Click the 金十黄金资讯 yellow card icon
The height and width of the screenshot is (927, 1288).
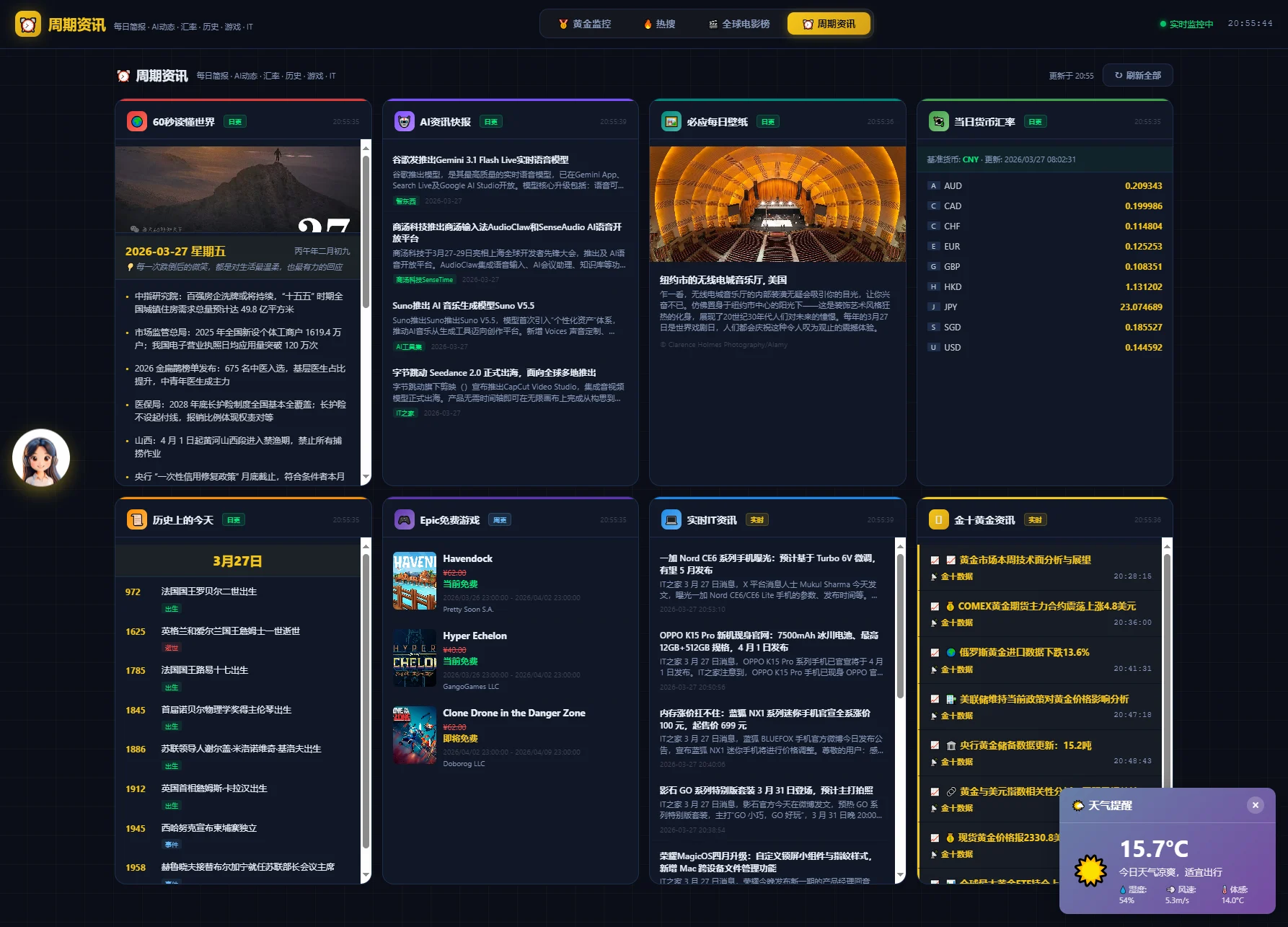[x=938, y=520]
